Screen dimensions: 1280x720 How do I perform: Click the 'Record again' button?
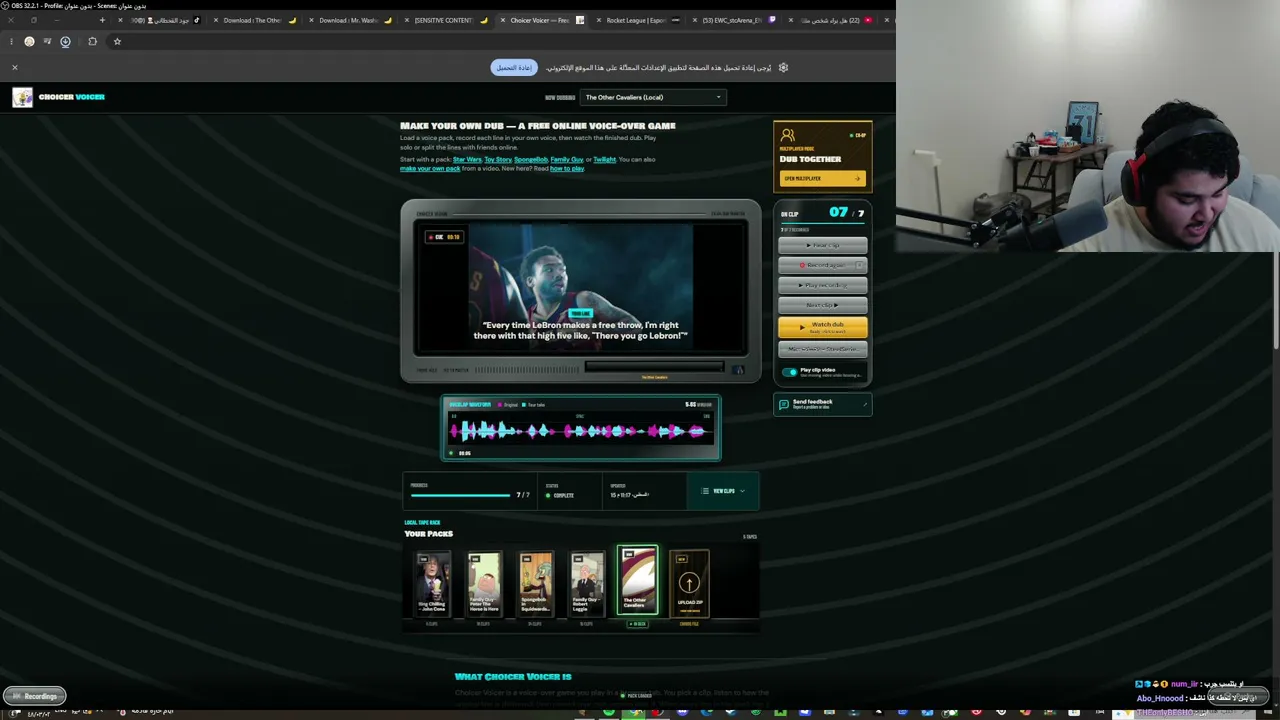coord(823,265)
